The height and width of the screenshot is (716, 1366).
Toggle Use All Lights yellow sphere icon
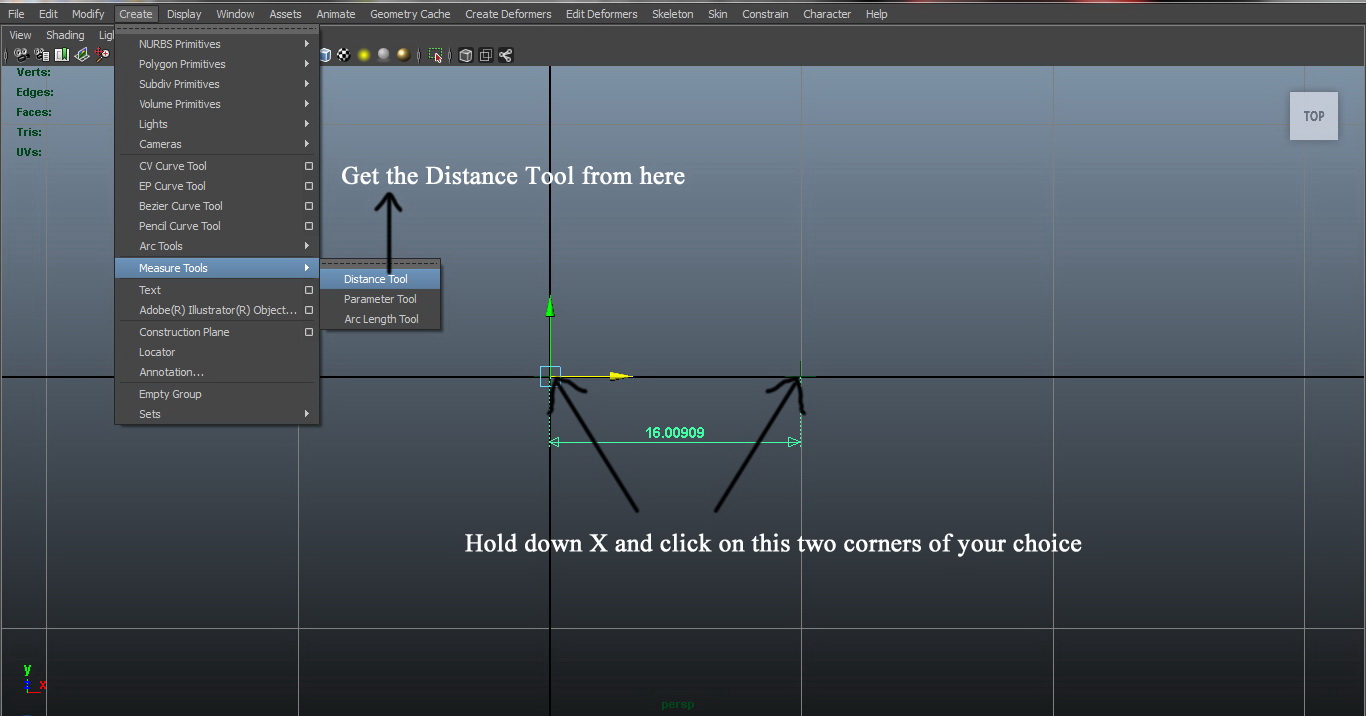pyautogui.click(x=364, y=55)
